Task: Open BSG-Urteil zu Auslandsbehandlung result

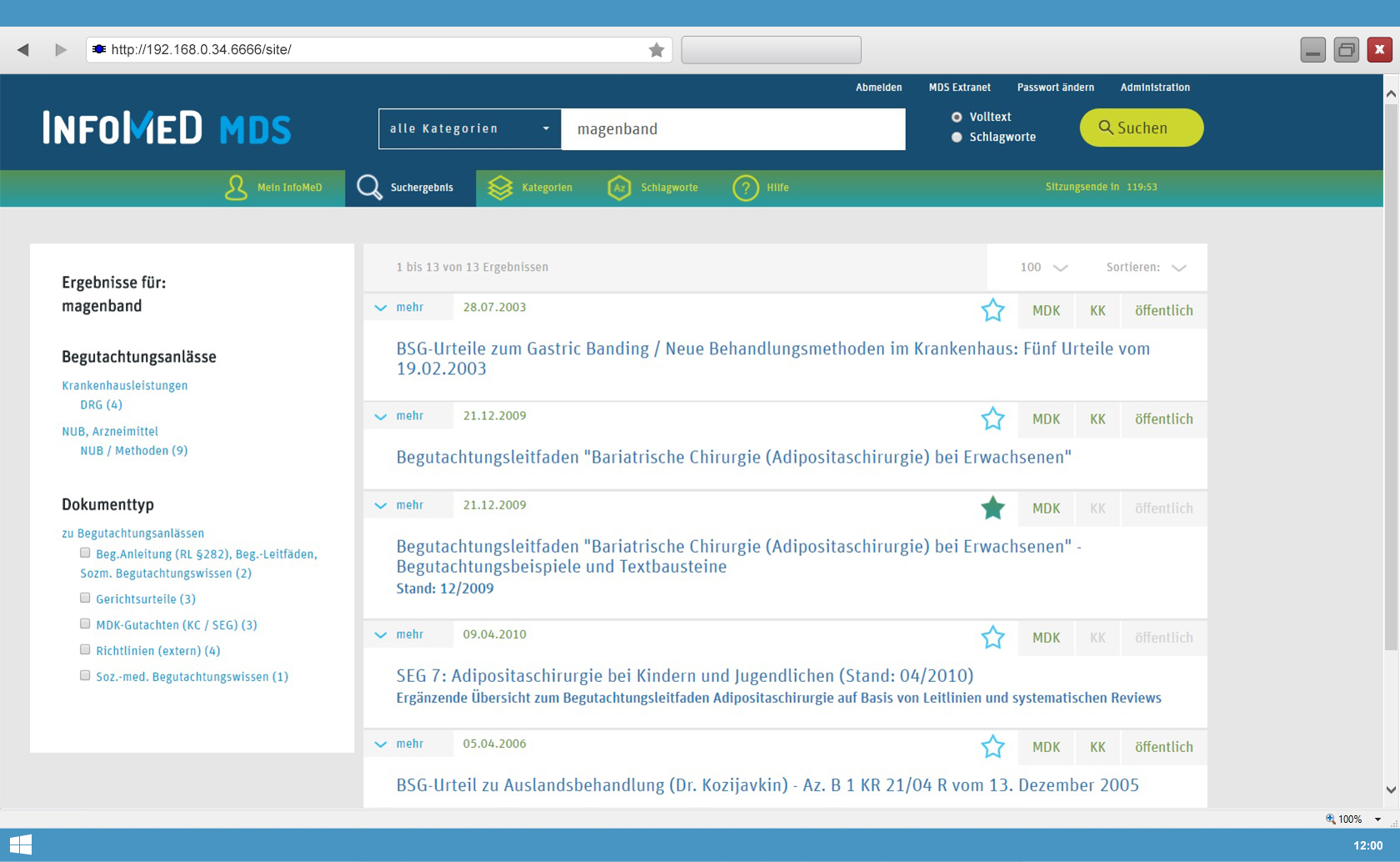Action: pos(767,785)
